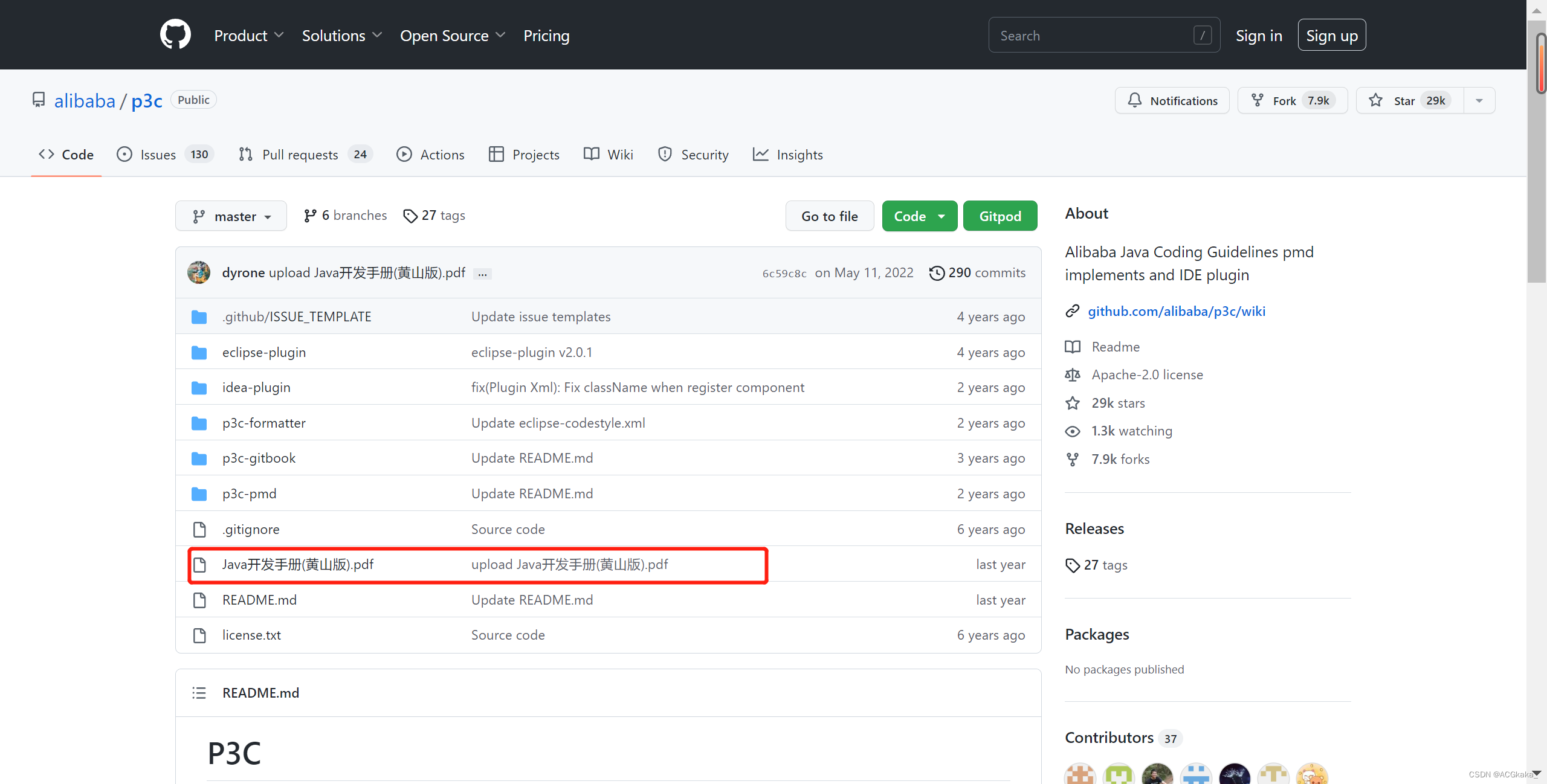This screenshot has height=784, width=1547.
Task: Open commit history clock icon
Action: (x=936, y=273)
